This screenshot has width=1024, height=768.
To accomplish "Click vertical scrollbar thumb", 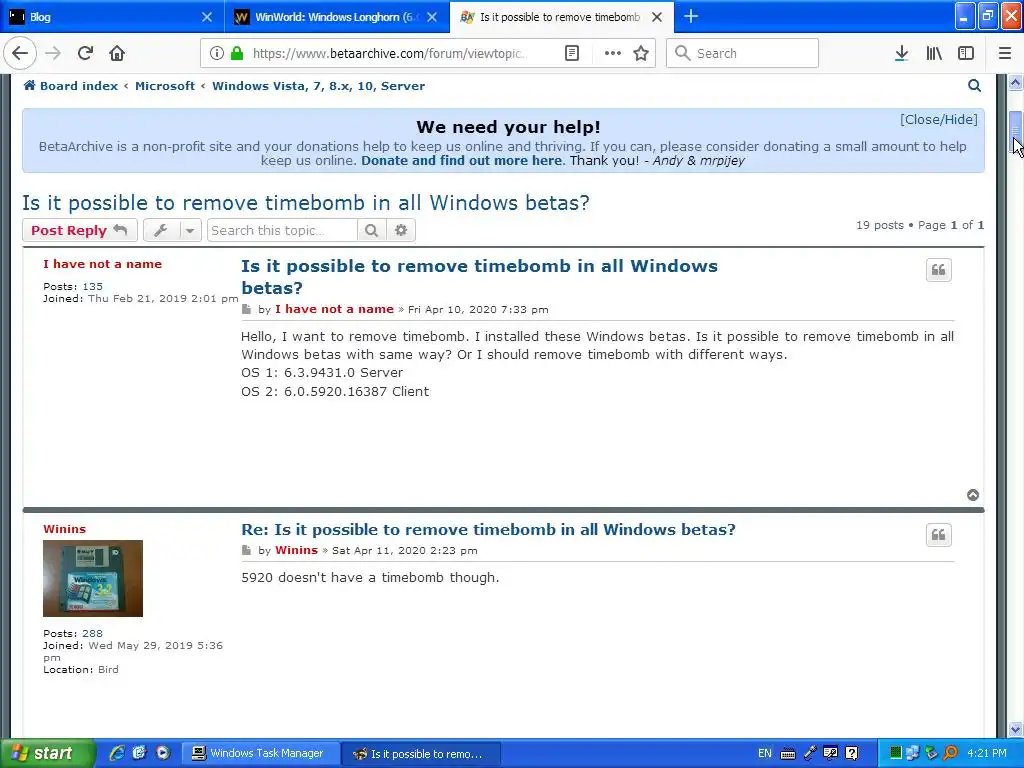I will 1016,134.
